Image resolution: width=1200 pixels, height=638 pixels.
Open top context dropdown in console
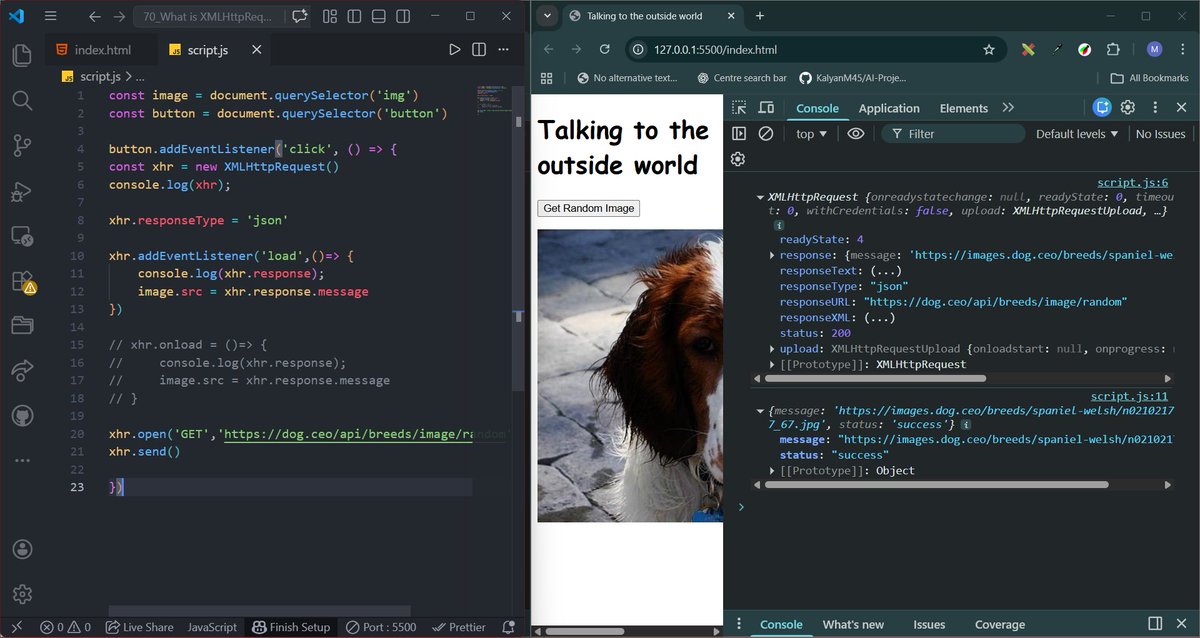point(811,134)
